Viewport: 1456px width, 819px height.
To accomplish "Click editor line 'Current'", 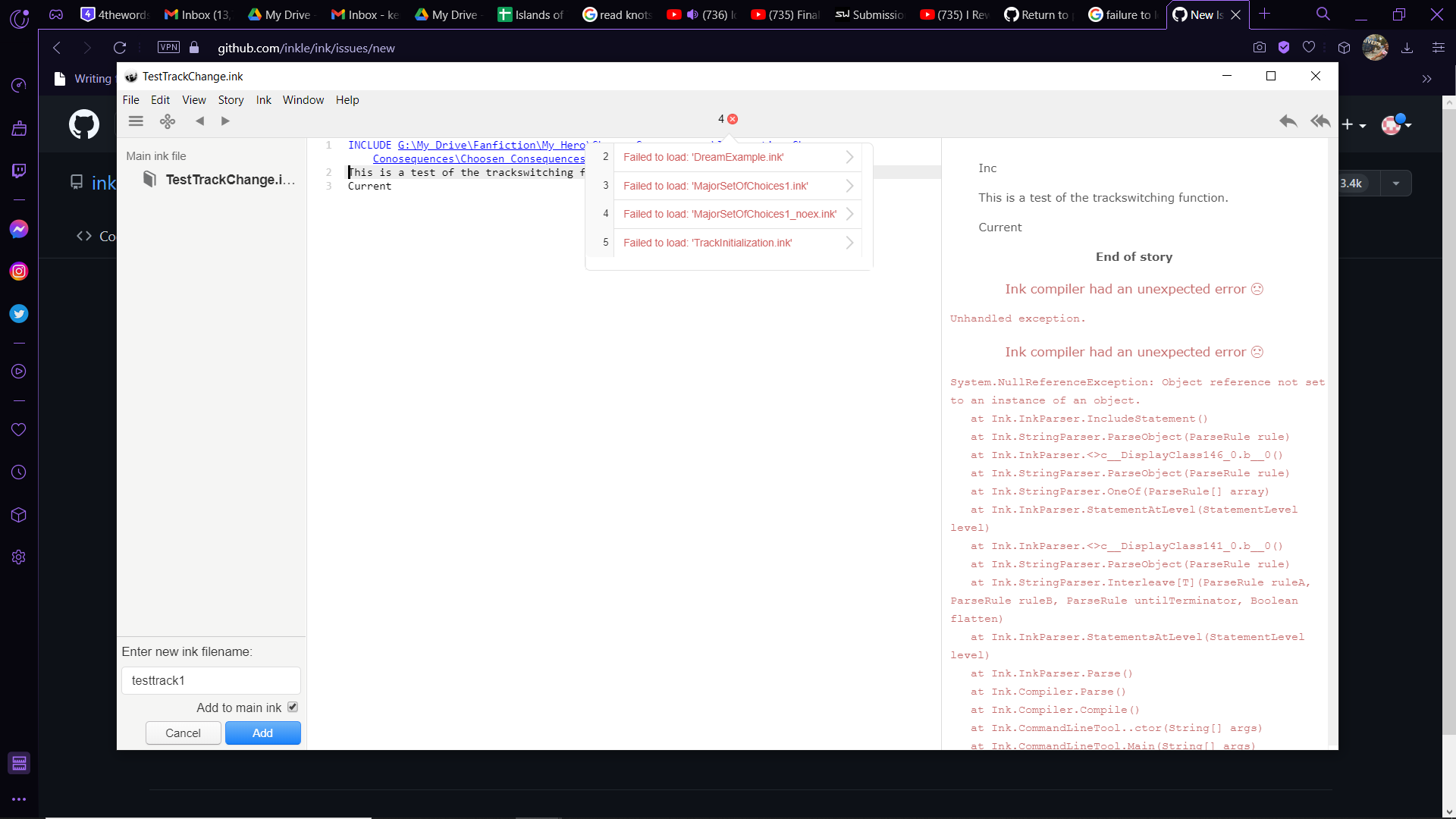I will click(x=369, y=187).
